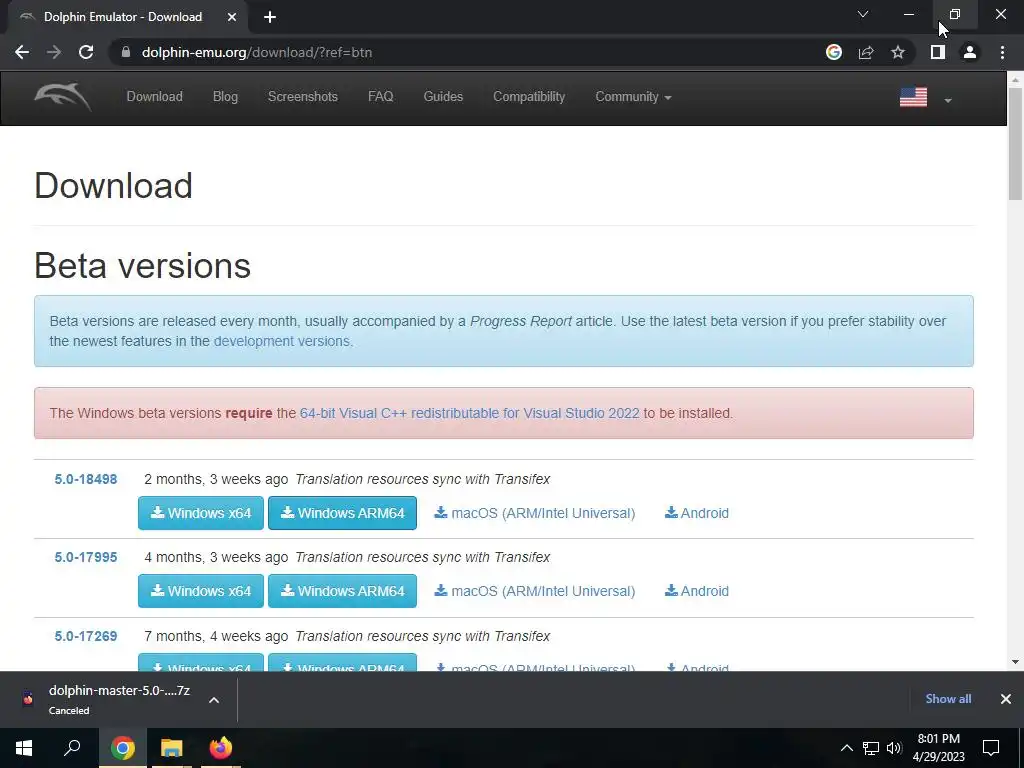Screen dimensions: 1024x768
Task: Open the FAQ nav item
Action: (381, 97)
